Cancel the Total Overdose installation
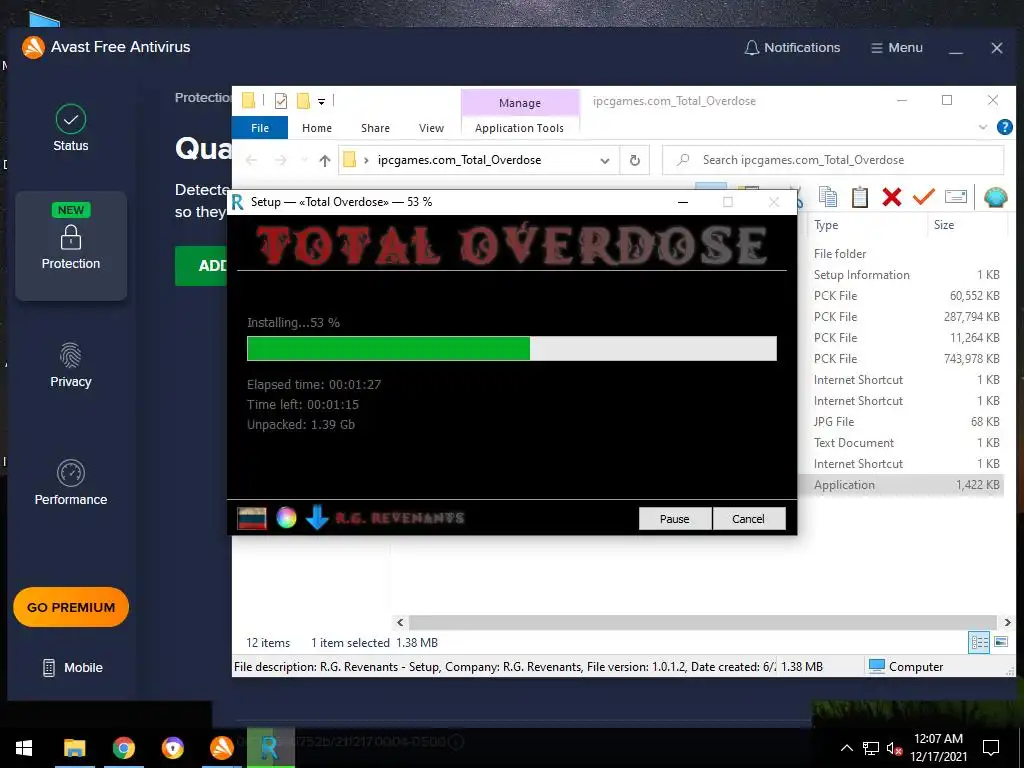The image size is (1024, 768). tap(748, 519)
